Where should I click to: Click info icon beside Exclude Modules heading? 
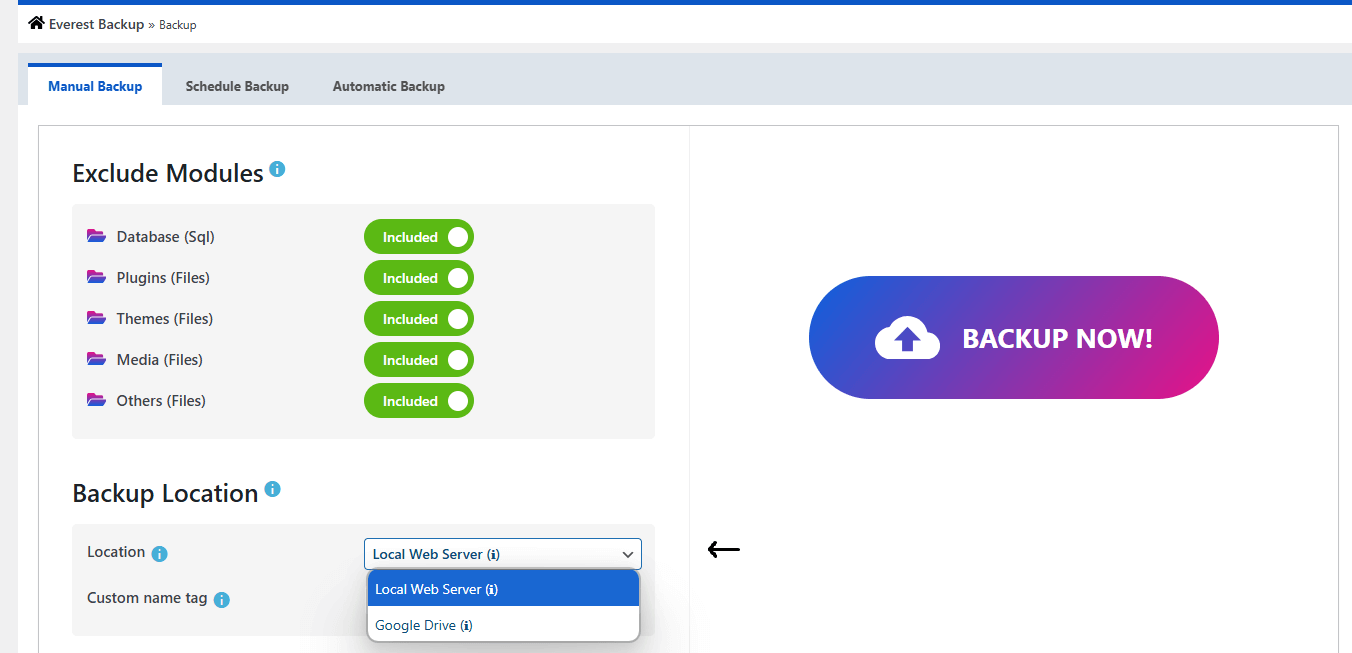click(277, 169)
